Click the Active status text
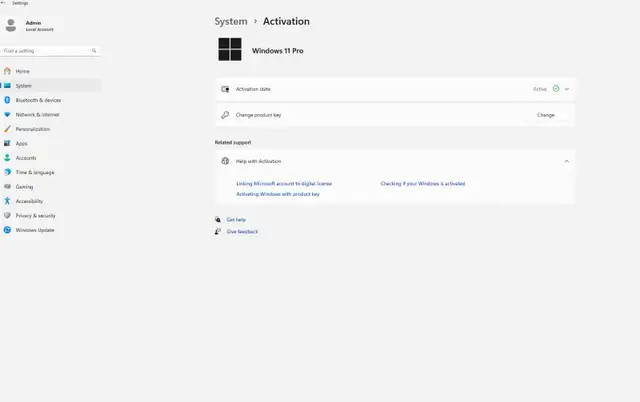 click(540, 89)
